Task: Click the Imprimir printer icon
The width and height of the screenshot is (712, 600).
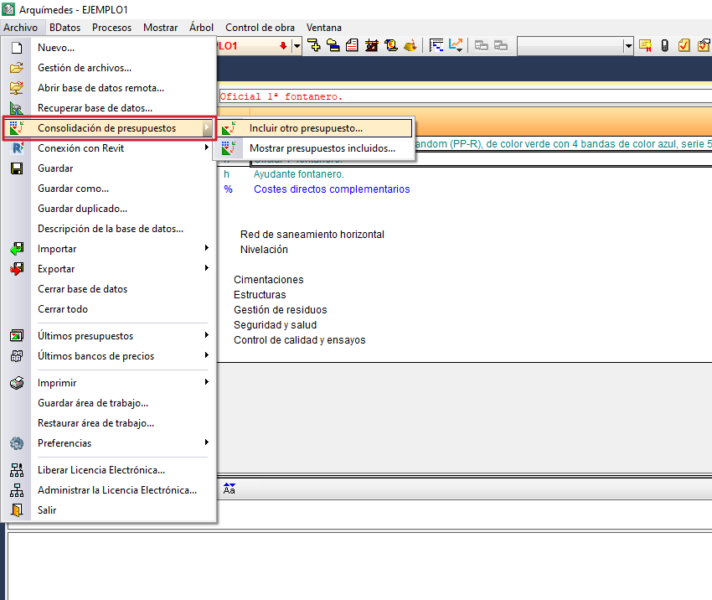Action: point(16,383)
